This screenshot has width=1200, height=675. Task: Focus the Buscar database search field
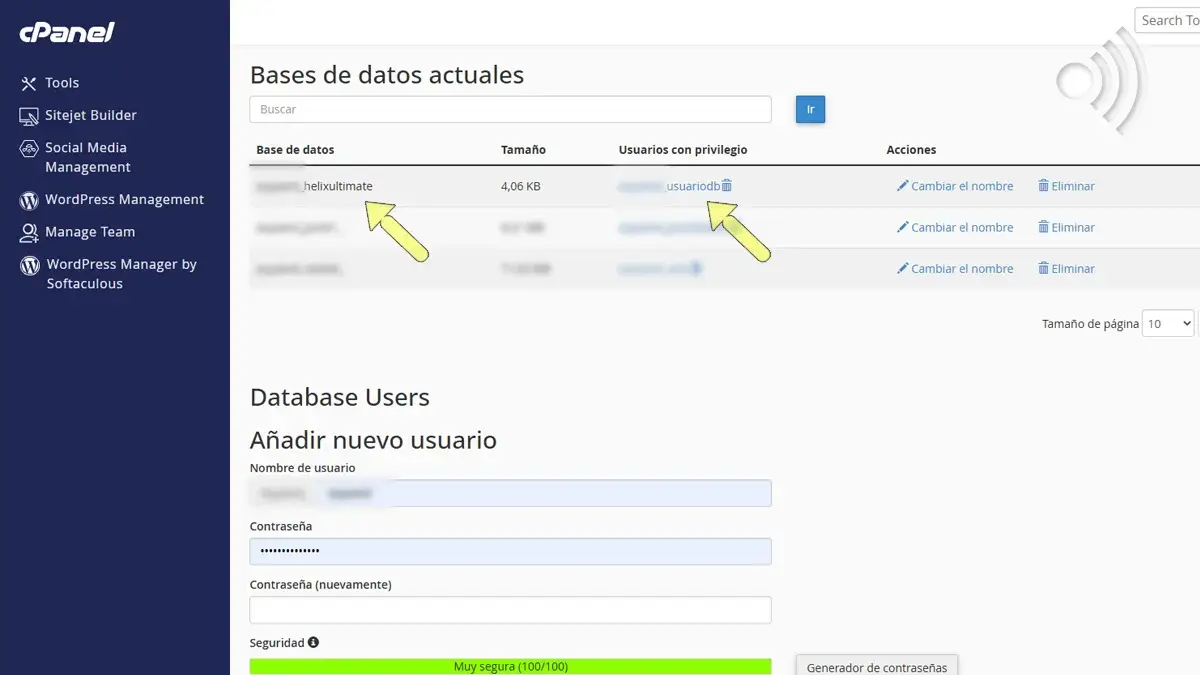(510, 109)
